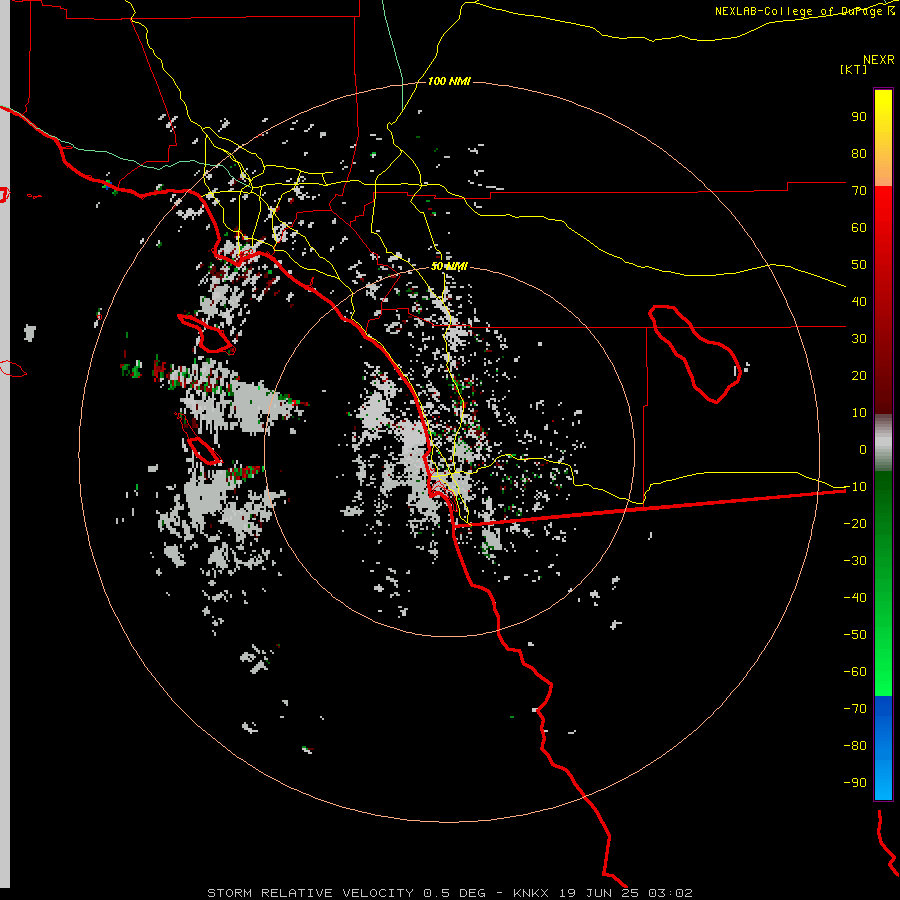The width and height of the screenshot is (900, 900).
Task: Click the 50 value on velocity scale
Action: coord(859,265)
